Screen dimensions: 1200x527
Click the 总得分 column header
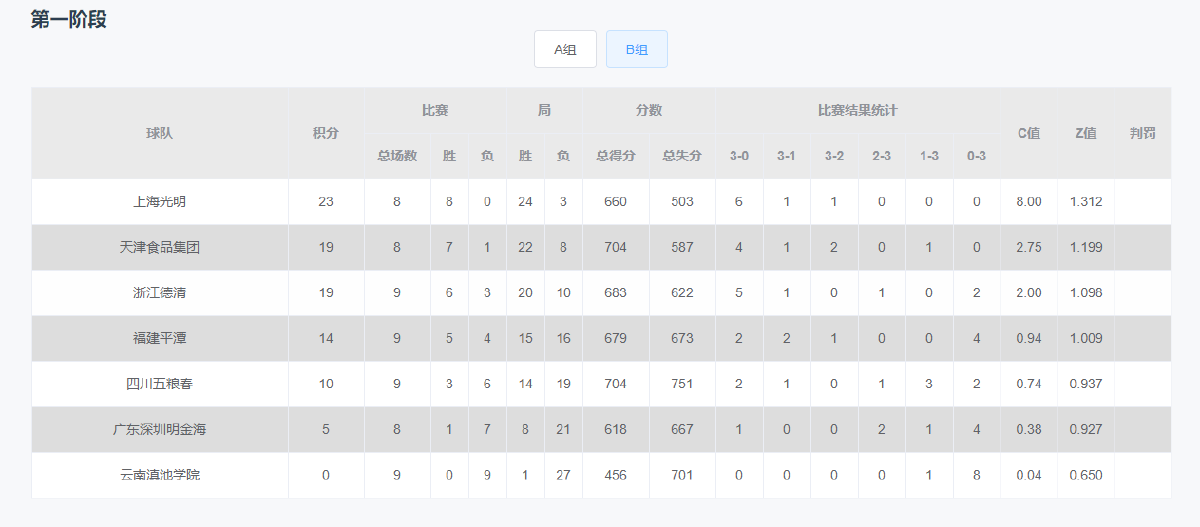point(616,156)
